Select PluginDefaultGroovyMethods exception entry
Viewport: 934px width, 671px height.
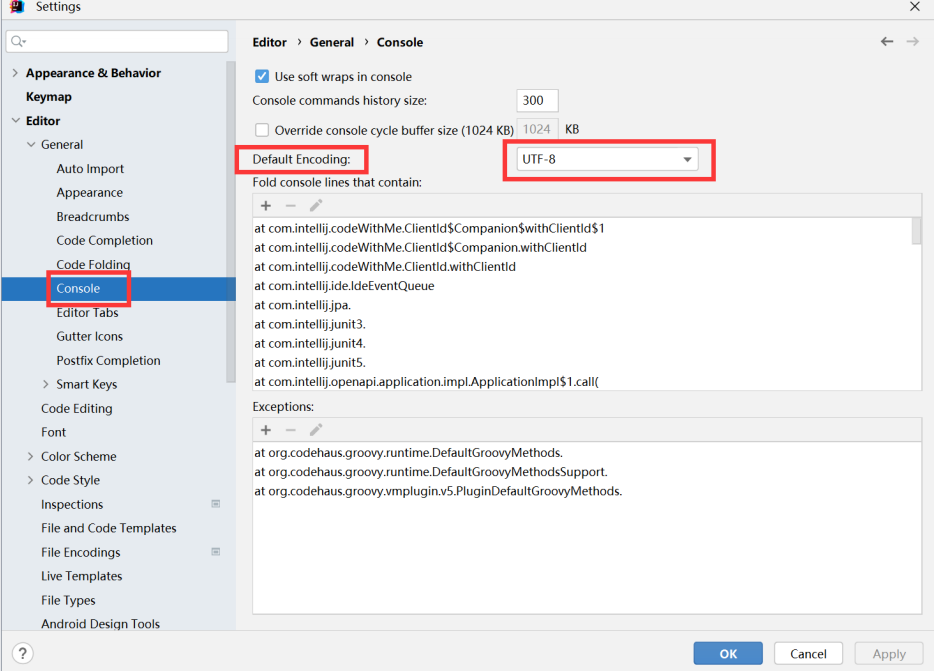(x=438, y=491)
